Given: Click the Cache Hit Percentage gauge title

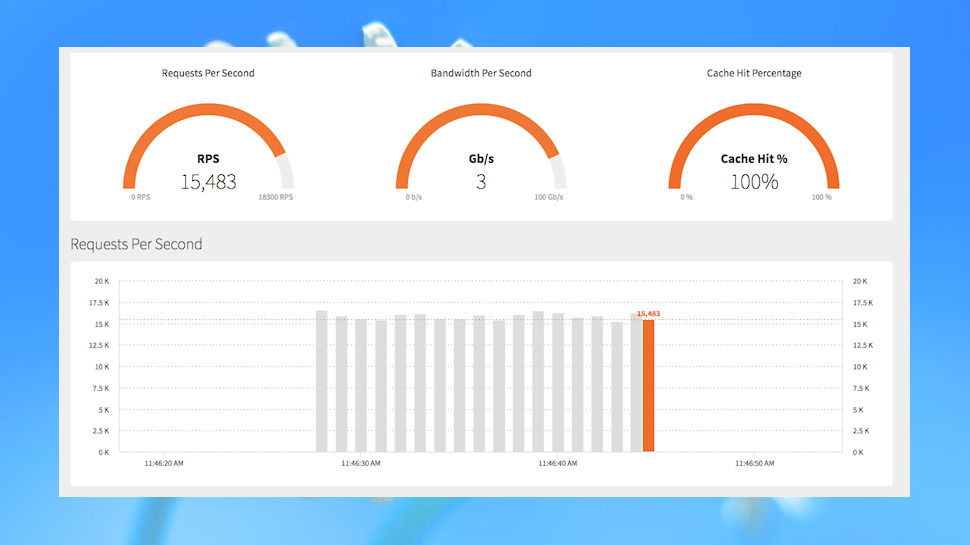Looking at the screenshot, I should [x=754, y=73].
